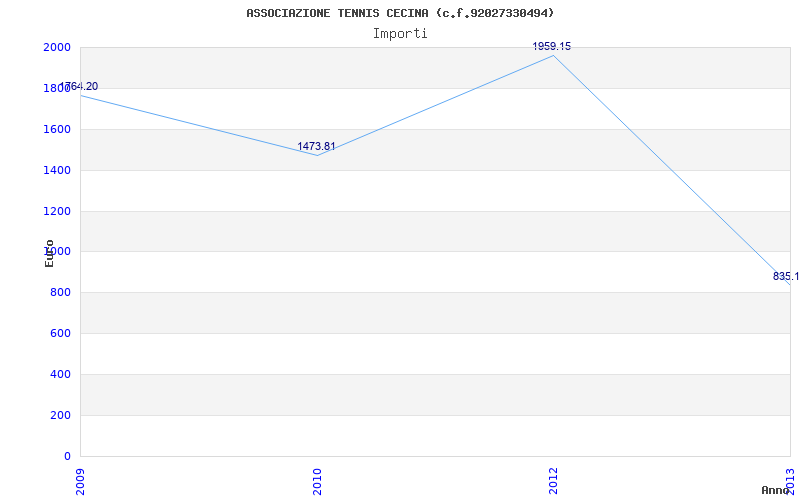Click the 835.1 data label
Viewport: 800px width, 500px height.
pos(786,277)
